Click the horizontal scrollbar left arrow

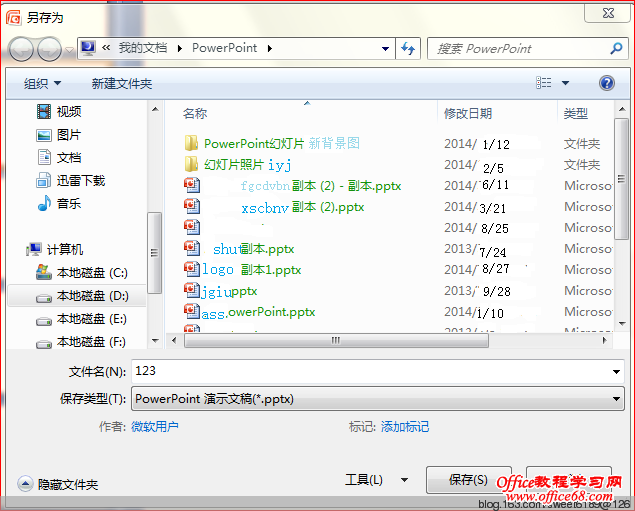[174, 341]
